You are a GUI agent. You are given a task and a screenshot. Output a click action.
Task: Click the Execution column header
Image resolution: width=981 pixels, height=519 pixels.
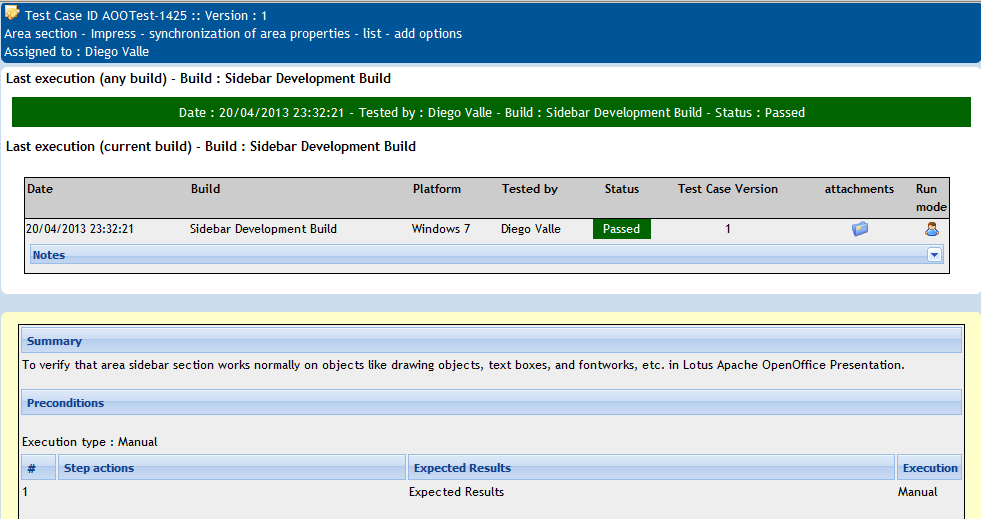coord(929,468)
